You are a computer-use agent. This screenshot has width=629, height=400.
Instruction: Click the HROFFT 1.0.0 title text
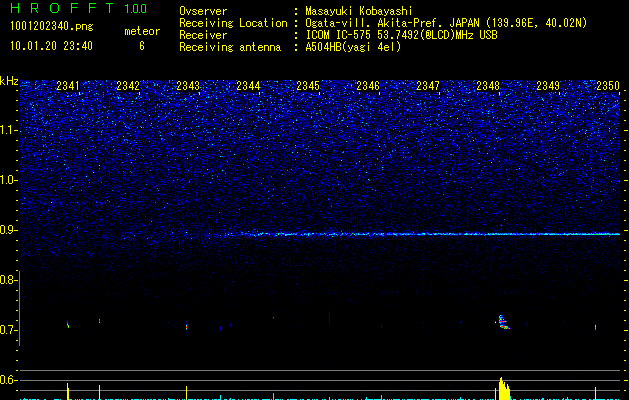[x=78, y=8]
